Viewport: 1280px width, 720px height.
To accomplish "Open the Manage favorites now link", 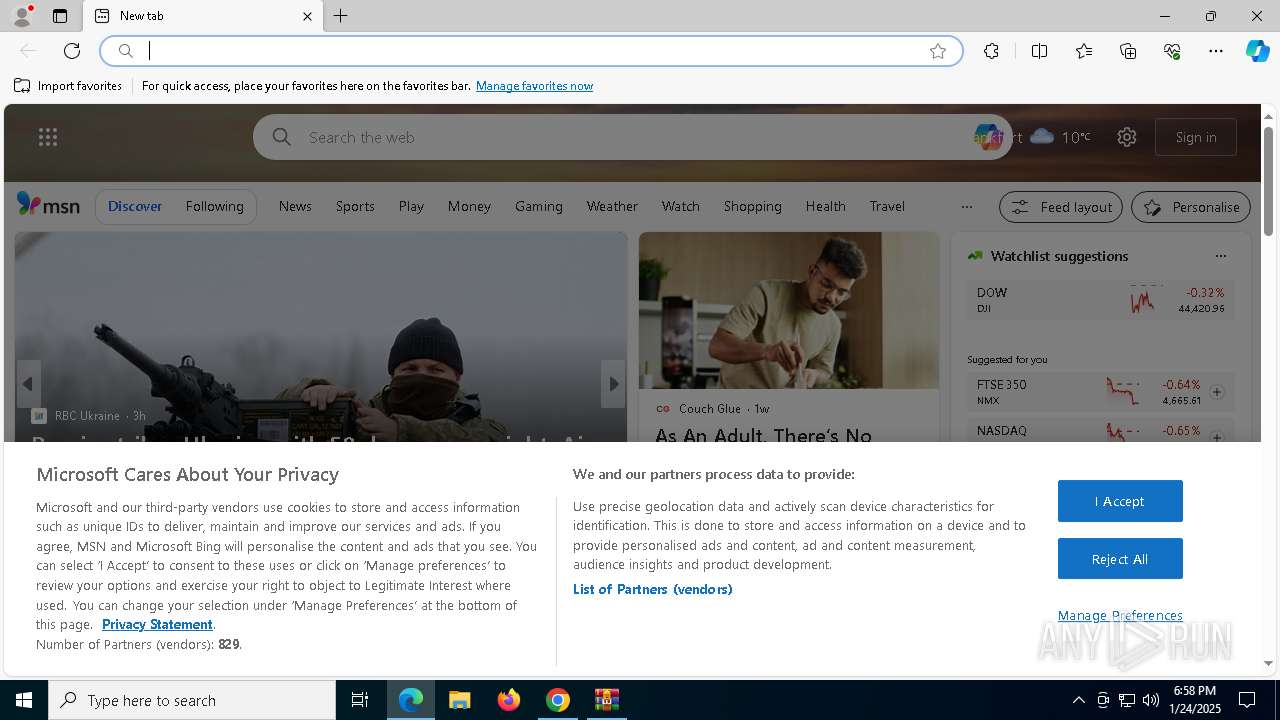I will click(534, 86).
